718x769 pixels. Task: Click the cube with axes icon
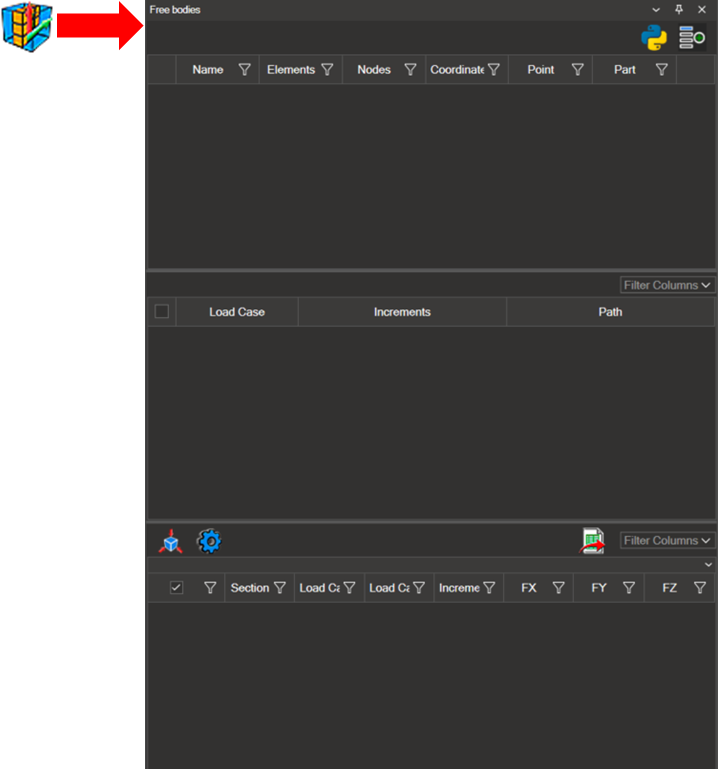171,542
